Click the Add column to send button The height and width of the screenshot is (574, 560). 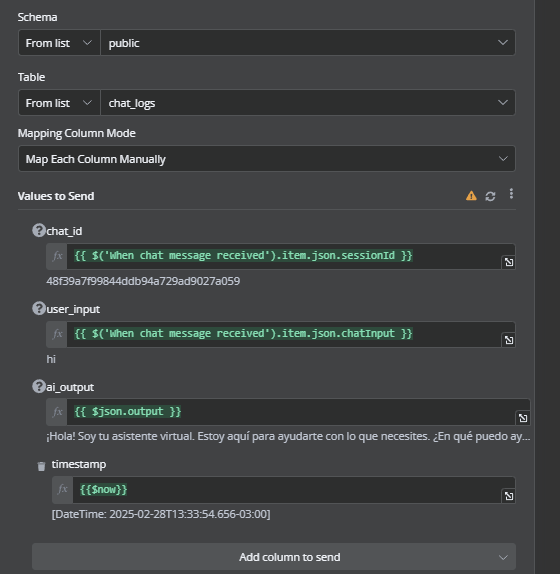(274, 557)
